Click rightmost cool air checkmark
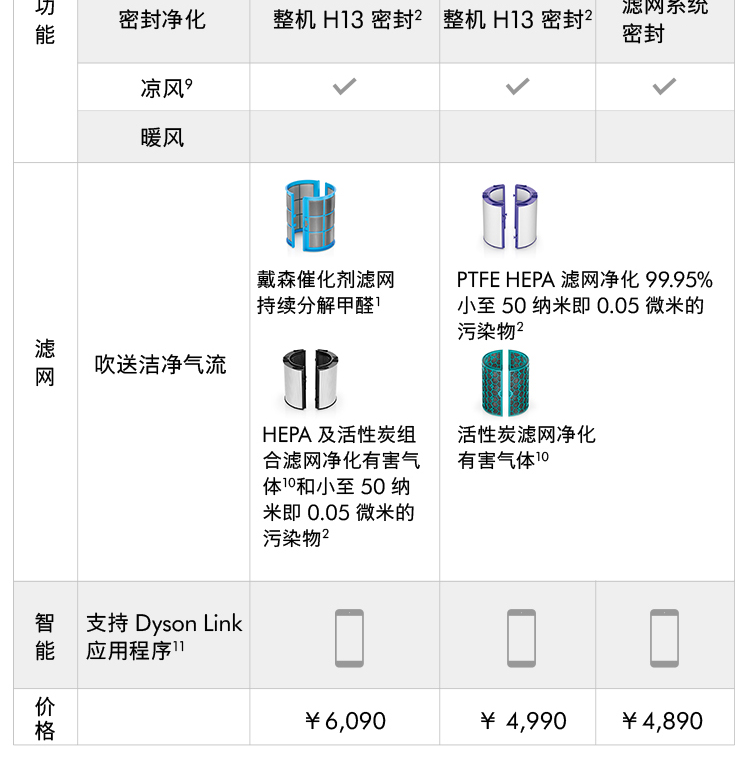 click(x=664, y=87)
